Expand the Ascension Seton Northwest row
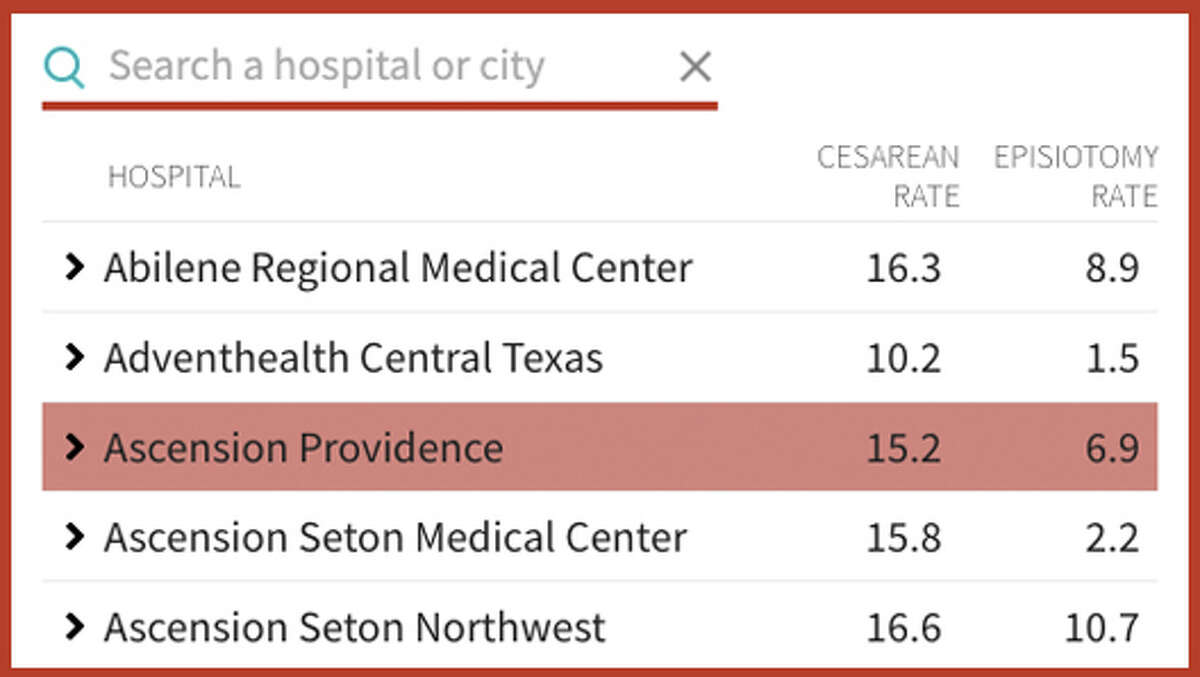 point(76,627)
